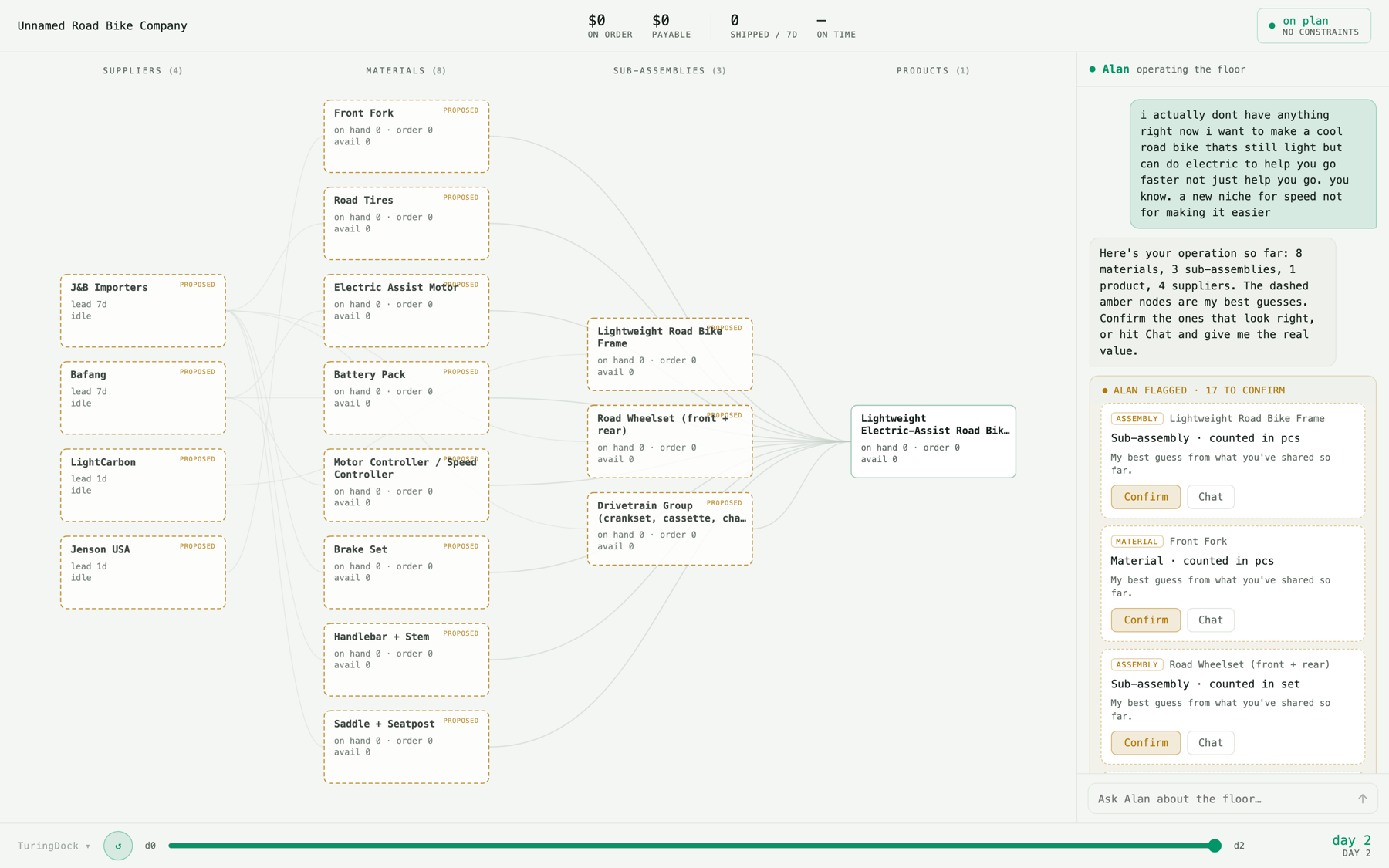The image size is (1389, 868).
Task: Click Unnamed Road Bike Company title
Action: click(x=102, y=25)
